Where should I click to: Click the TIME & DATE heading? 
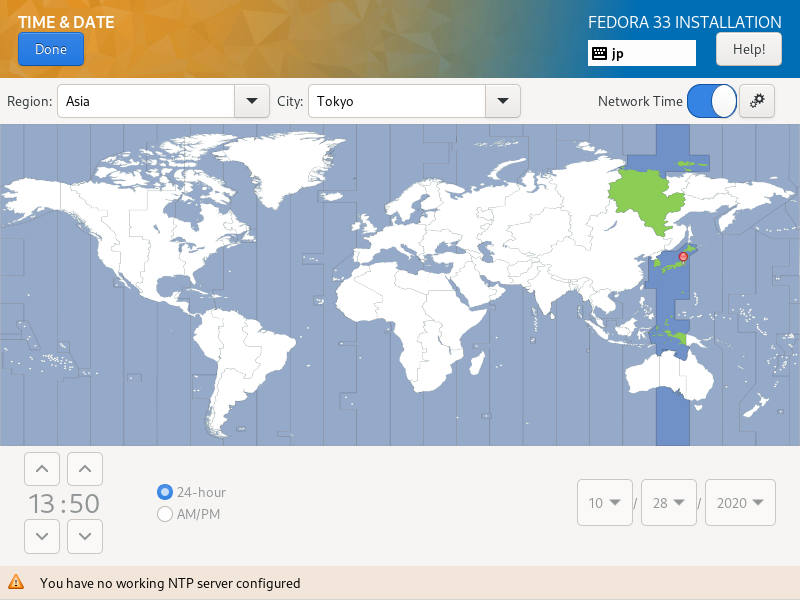pyautogui.click(x=66, y=22)
